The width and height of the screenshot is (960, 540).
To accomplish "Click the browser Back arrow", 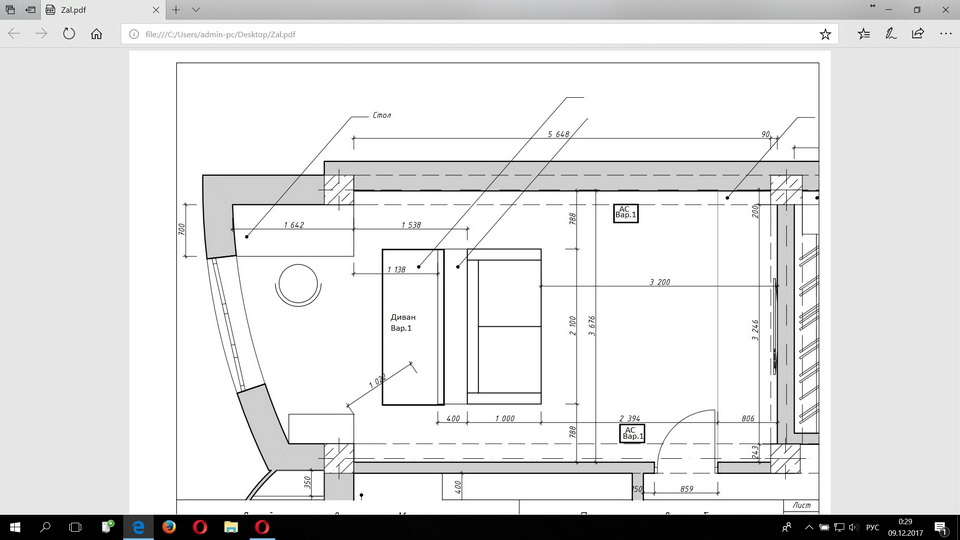I will [14, 33].
